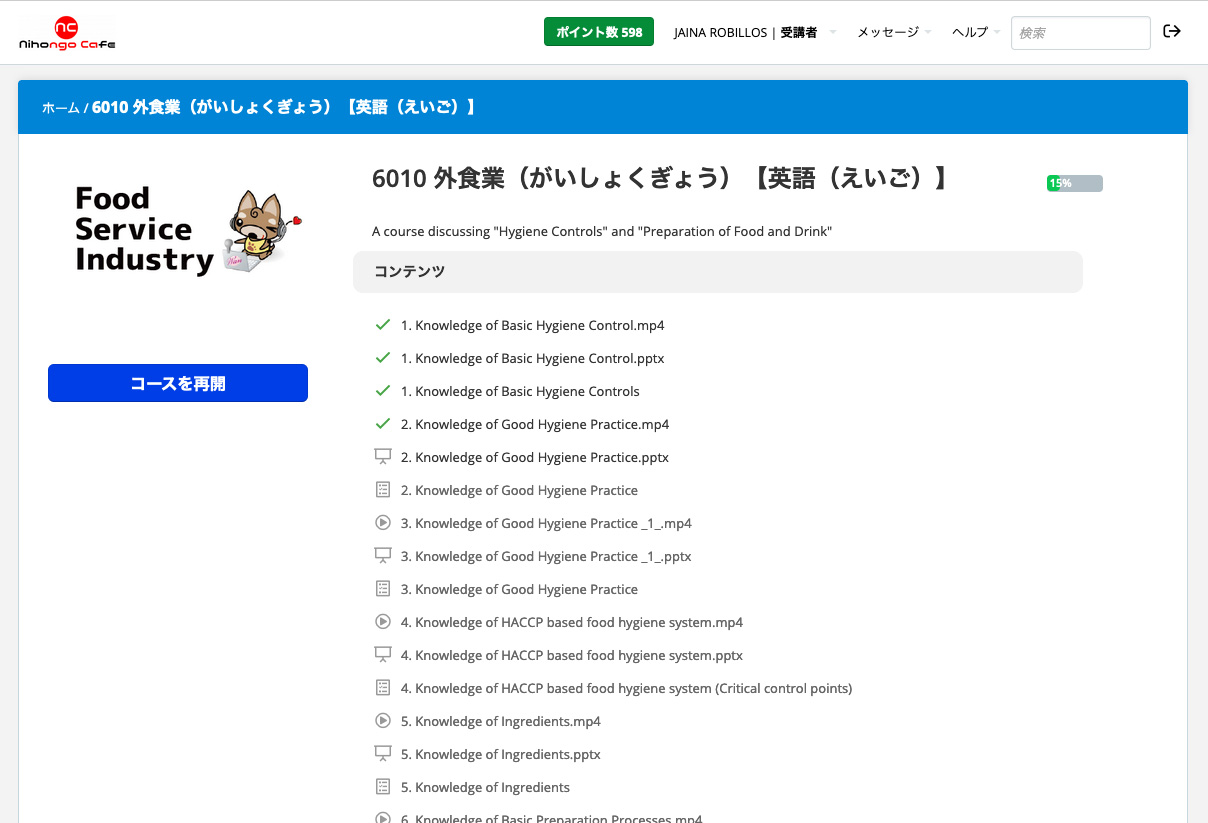Open the ヘルプ menu
The height and width of the screenshot is (823, 1208).
970,33
